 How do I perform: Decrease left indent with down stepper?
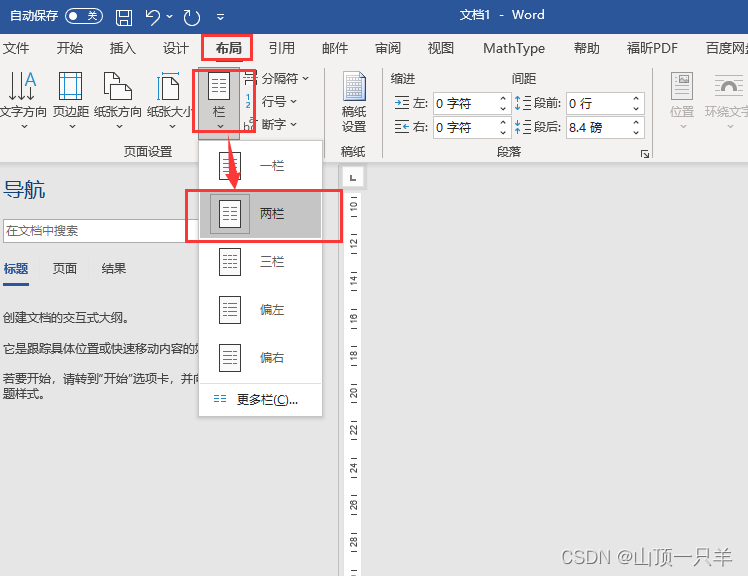click(503, 109)
